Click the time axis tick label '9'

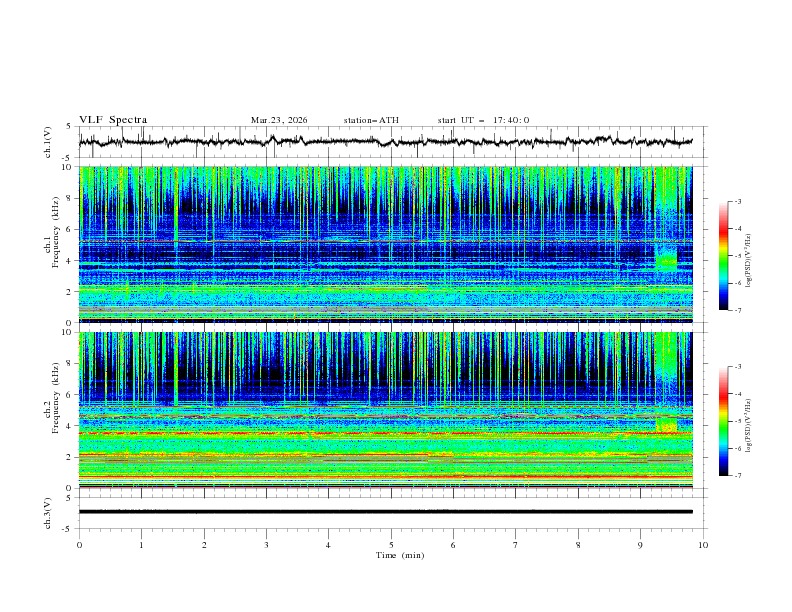point(640,545)
